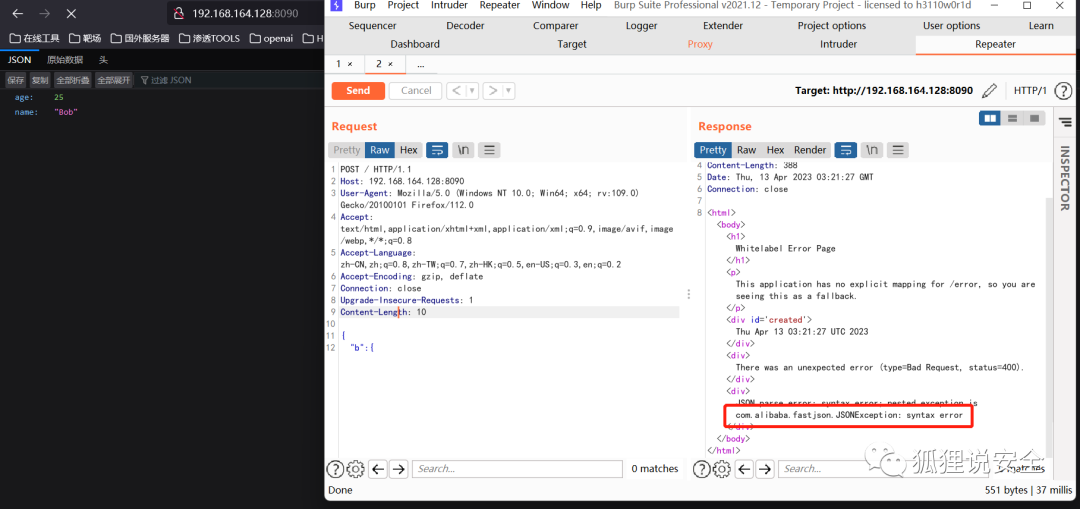1080x509 pixels.
Task: Focus the response search field
Action: pos(883,469)
